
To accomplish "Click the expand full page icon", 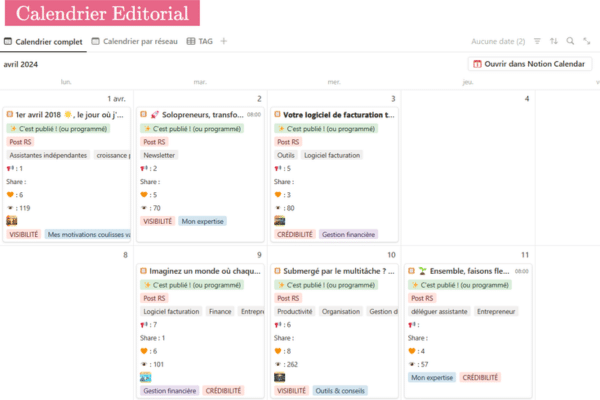I will 587,41.
